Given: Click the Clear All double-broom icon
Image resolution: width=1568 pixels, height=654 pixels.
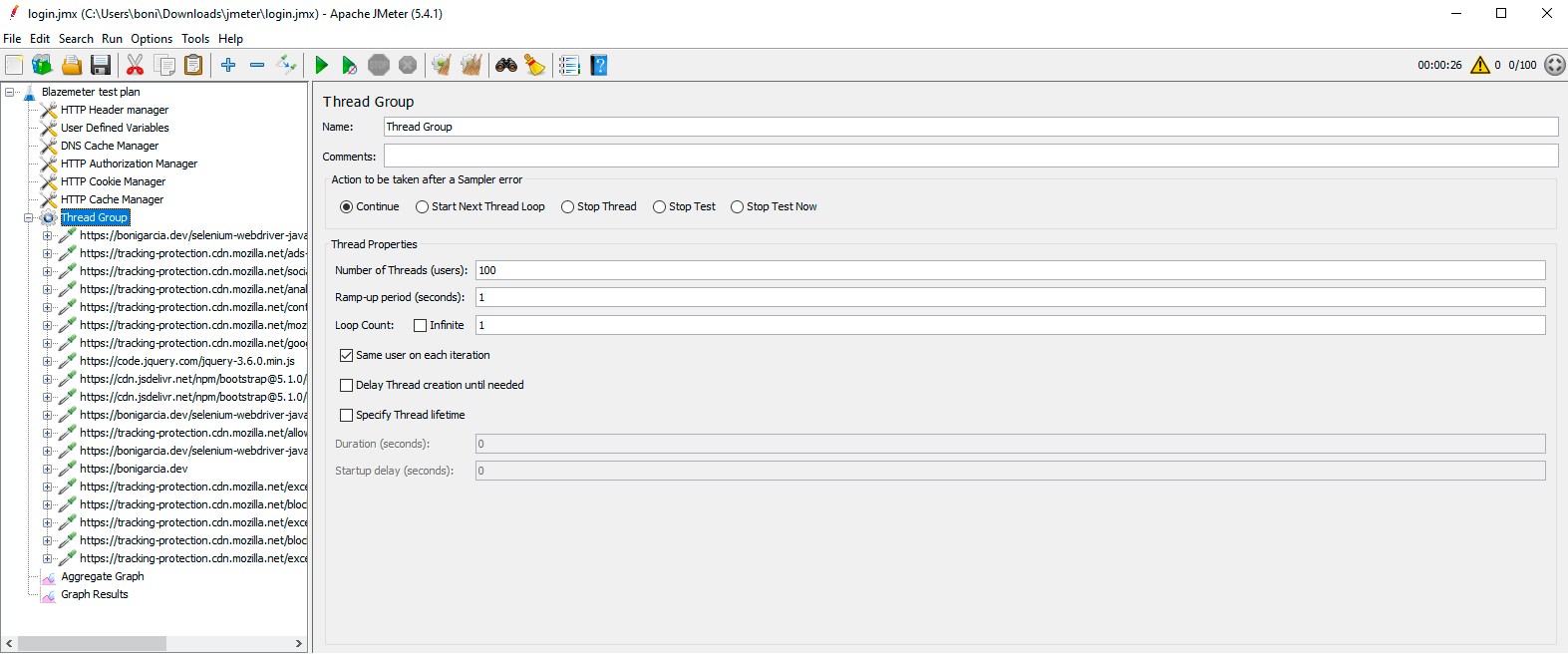Looking at the screenshot, I should [x=470, y=66].
